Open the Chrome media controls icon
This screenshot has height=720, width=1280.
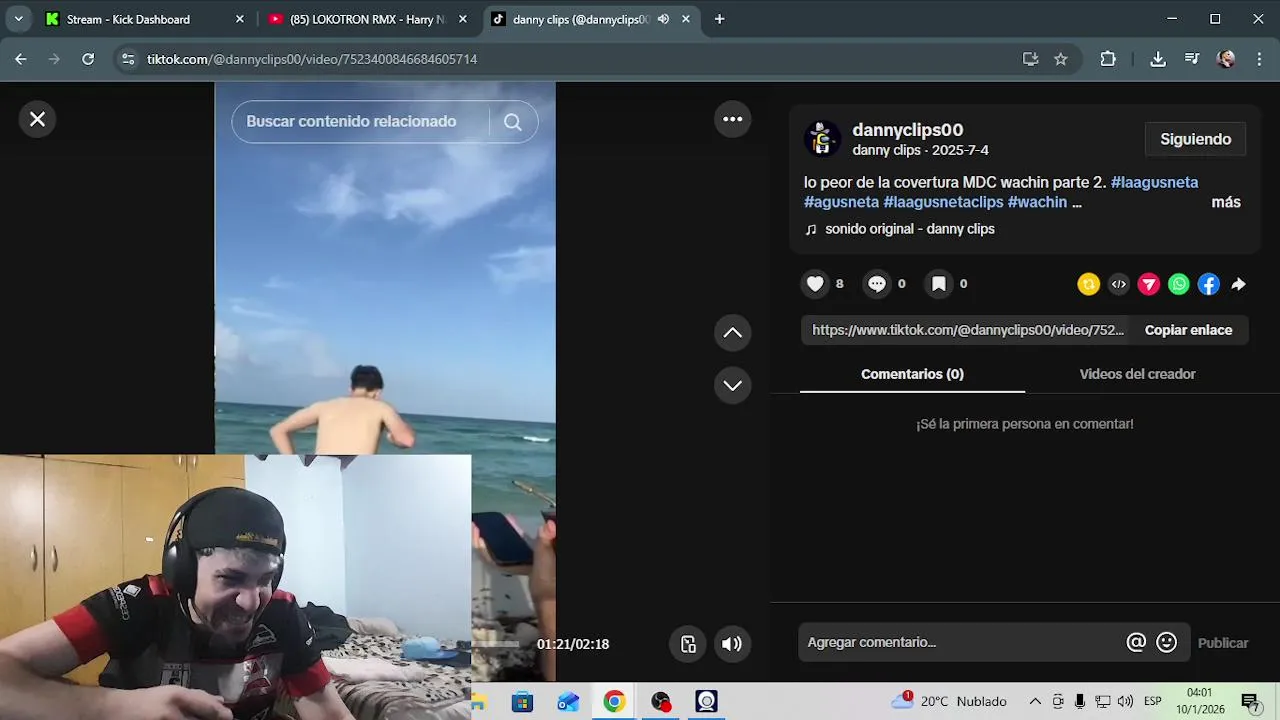(x=1191, y=59)
